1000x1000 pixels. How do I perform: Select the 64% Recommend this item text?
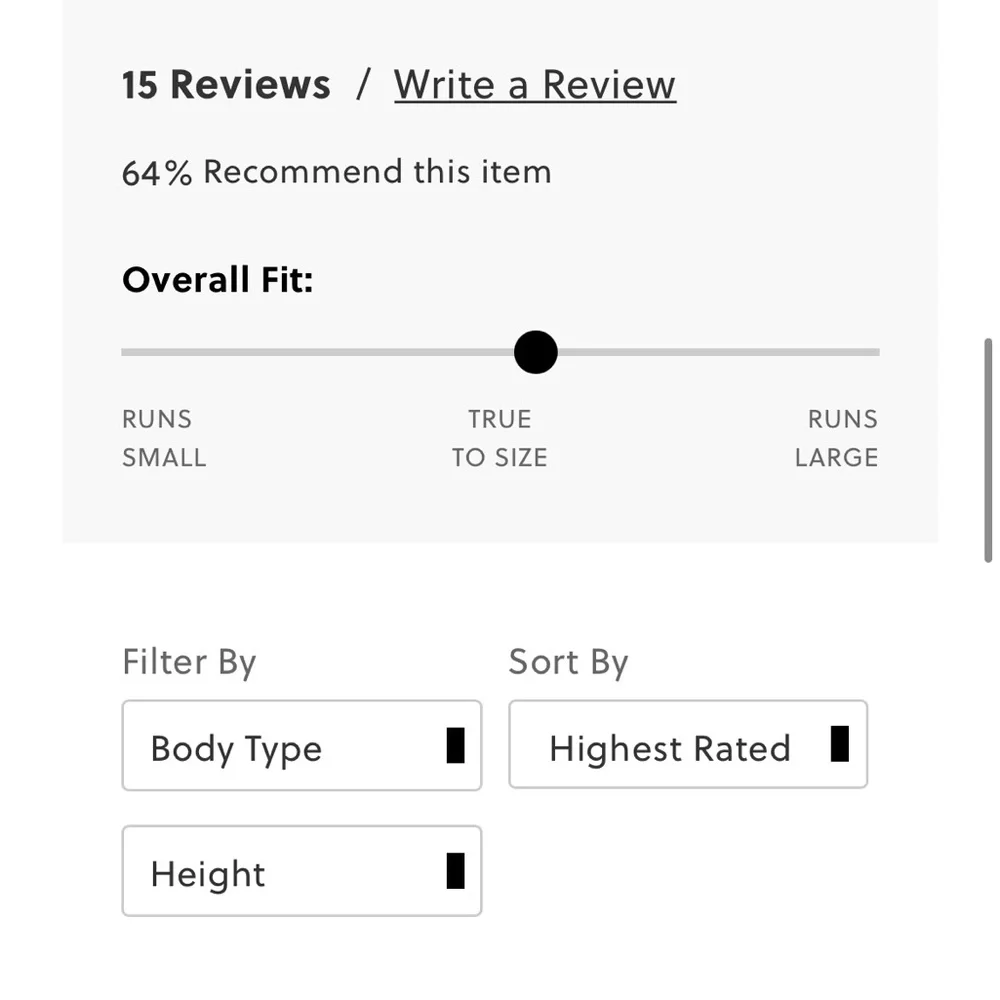pyautogui.click(x=337, y=172)
